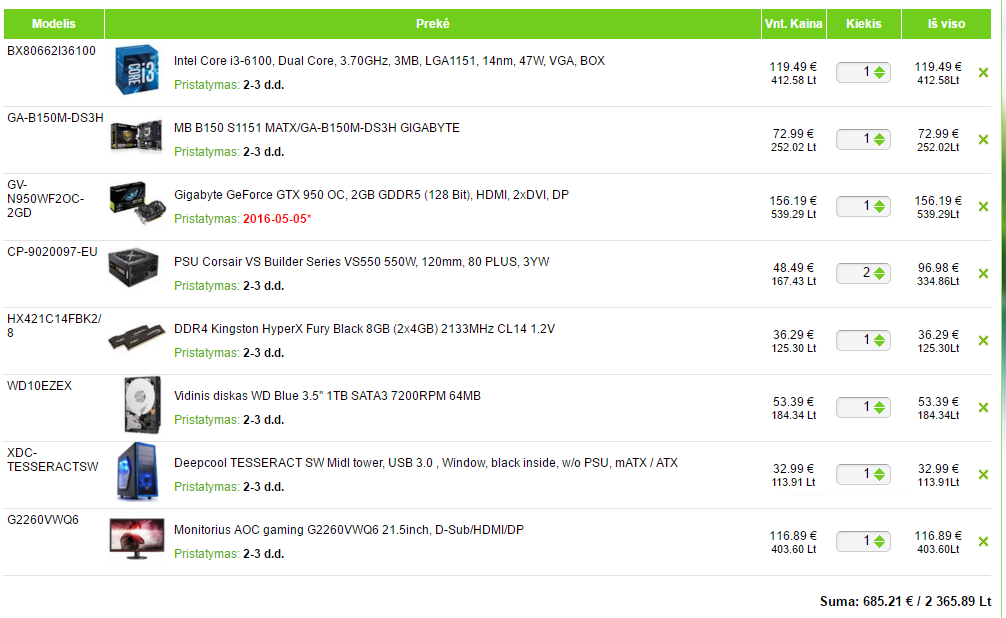Remove the GA-B150M-DS3H motherboard row

(983, 140)
